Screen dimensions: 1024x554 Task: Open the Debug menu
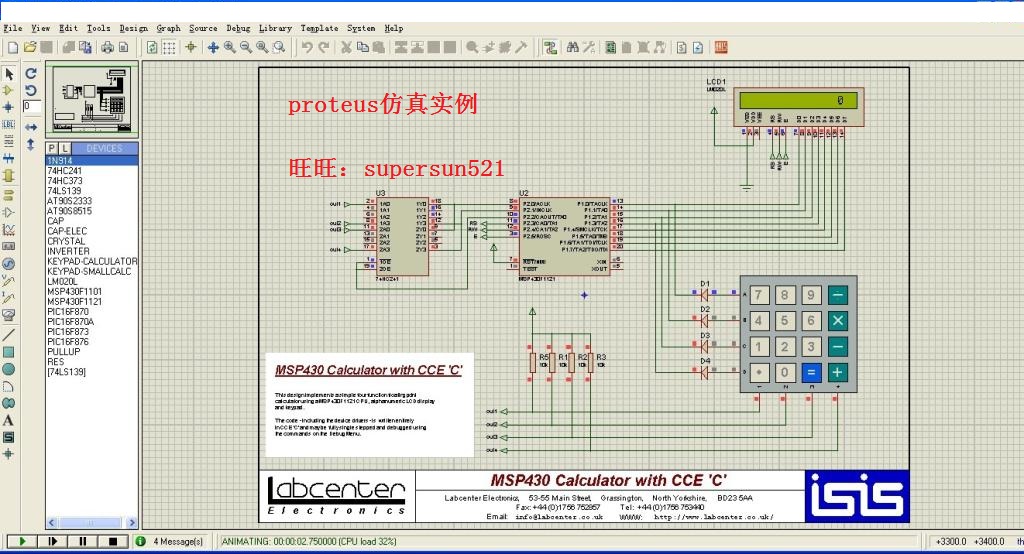coord(238,28)
